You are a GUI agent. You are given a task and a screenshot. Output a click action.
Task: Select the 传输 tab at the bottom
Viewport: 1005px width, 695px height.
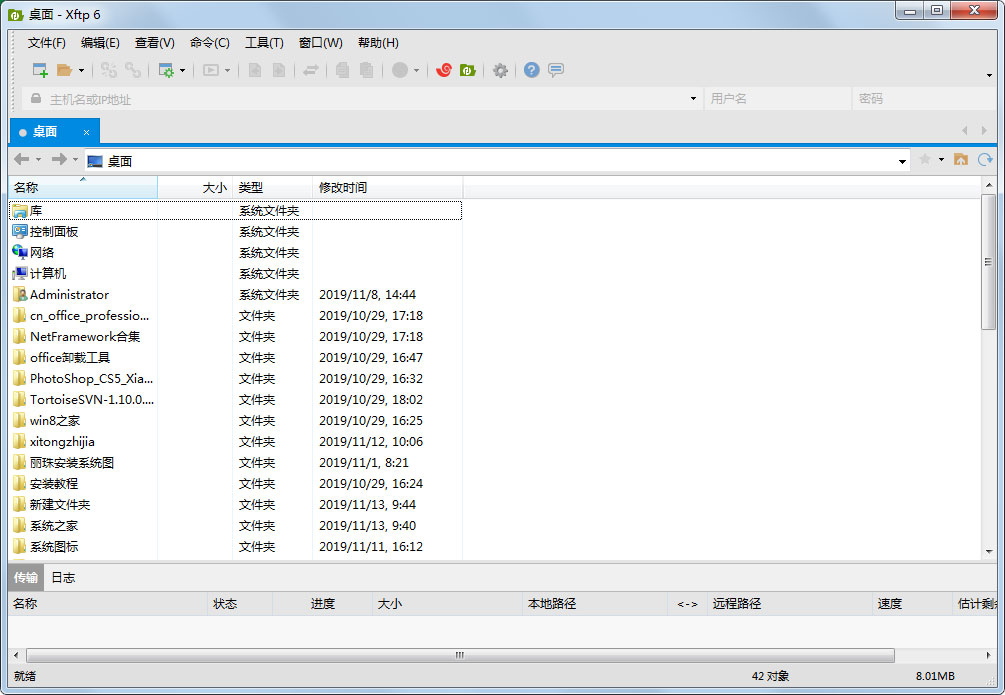24,577
